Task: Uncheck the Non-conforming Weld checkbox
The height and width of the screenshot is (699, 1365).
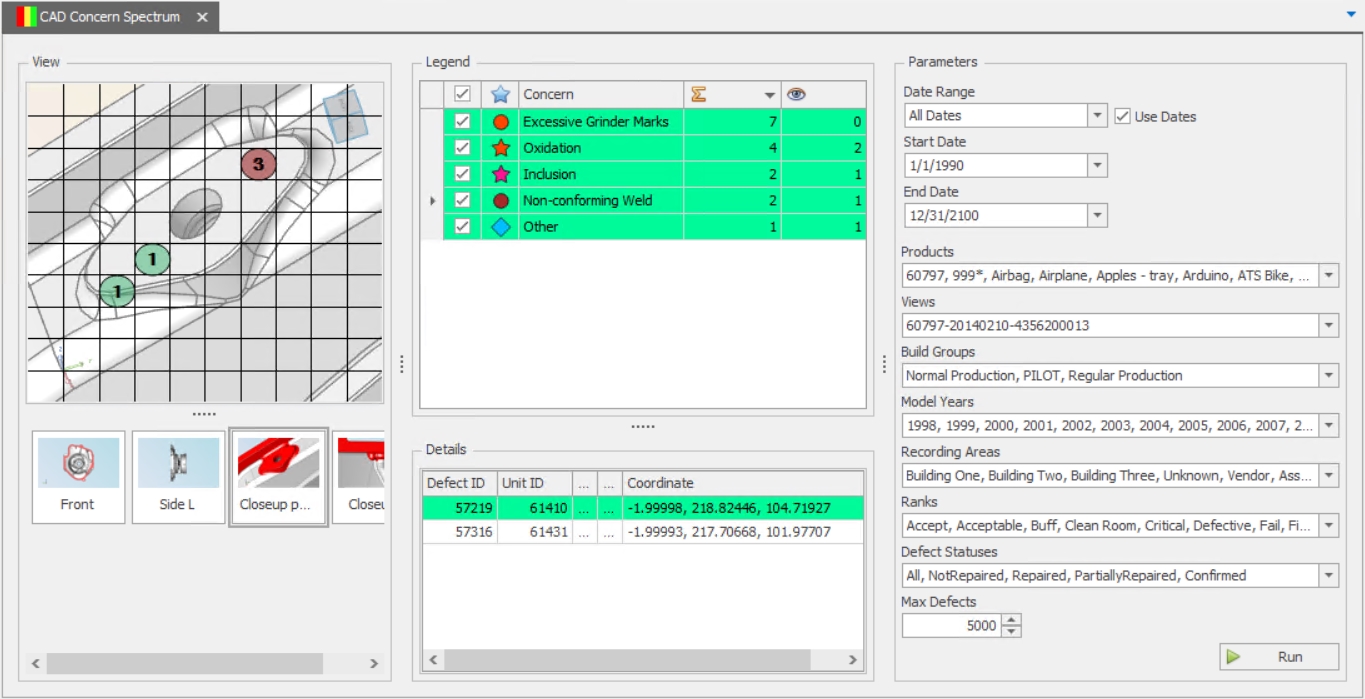Action: (462, 200)
